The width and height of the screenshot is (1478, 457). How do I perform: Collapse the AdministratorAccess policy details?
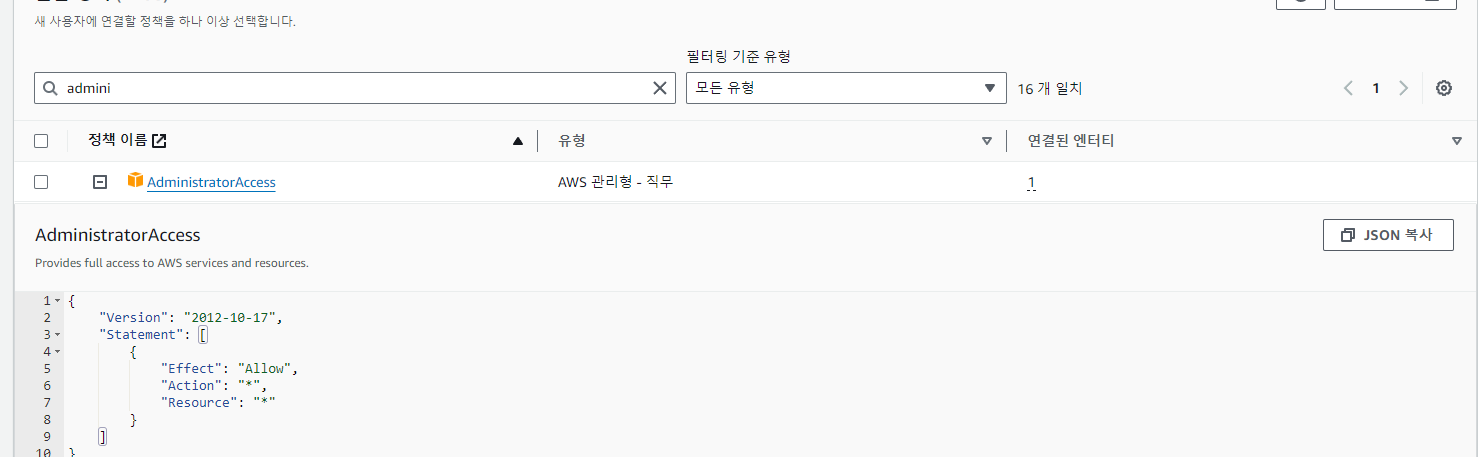tap(100, 182)
